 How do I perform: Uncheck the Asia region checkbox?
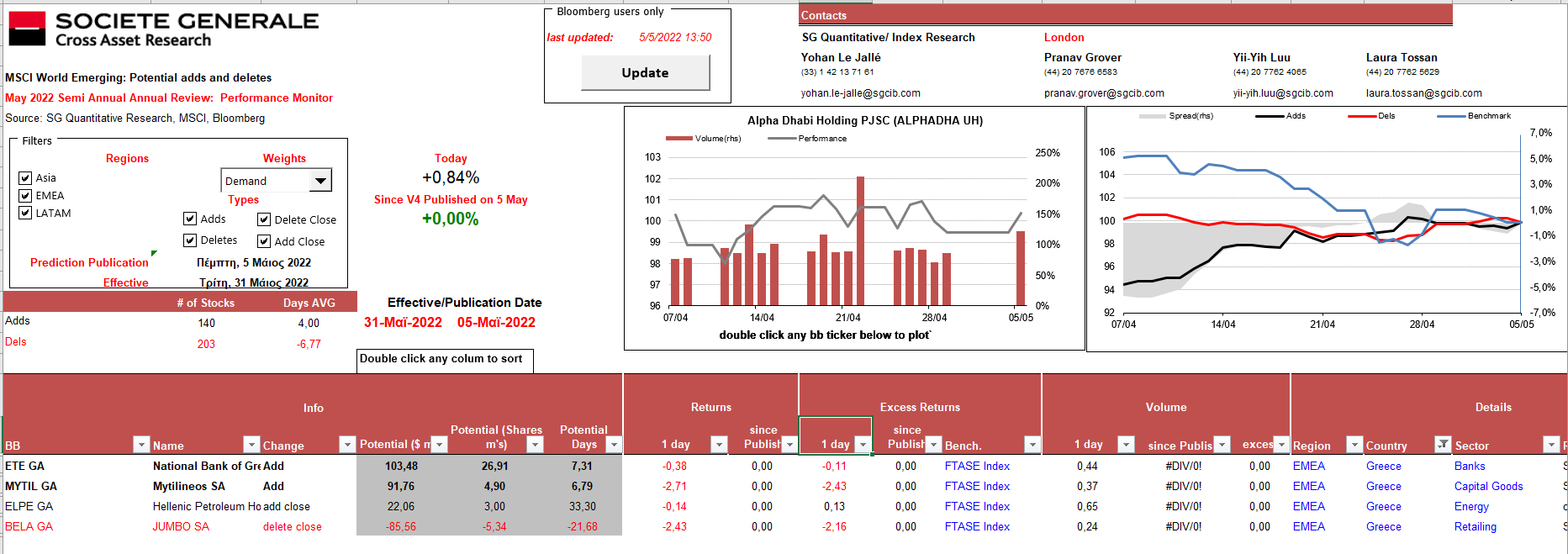click(25, 178)
